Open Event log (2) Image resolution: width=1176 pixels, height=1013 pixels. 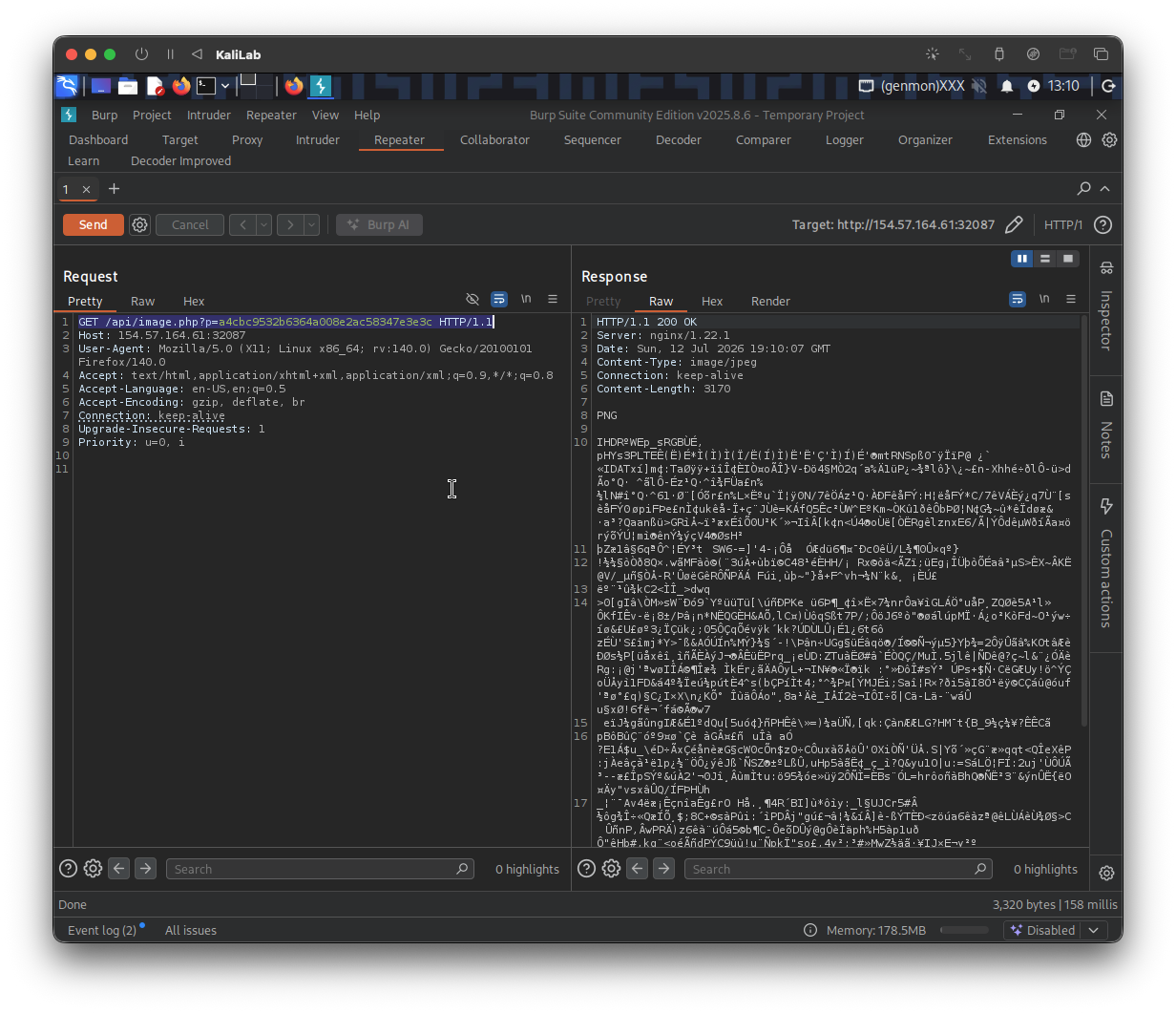click(102, 931)
